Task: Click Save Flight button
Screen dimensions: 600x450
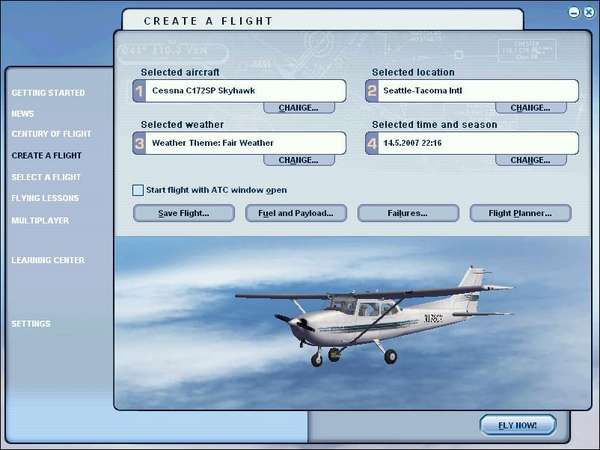Action: [184, 213]
